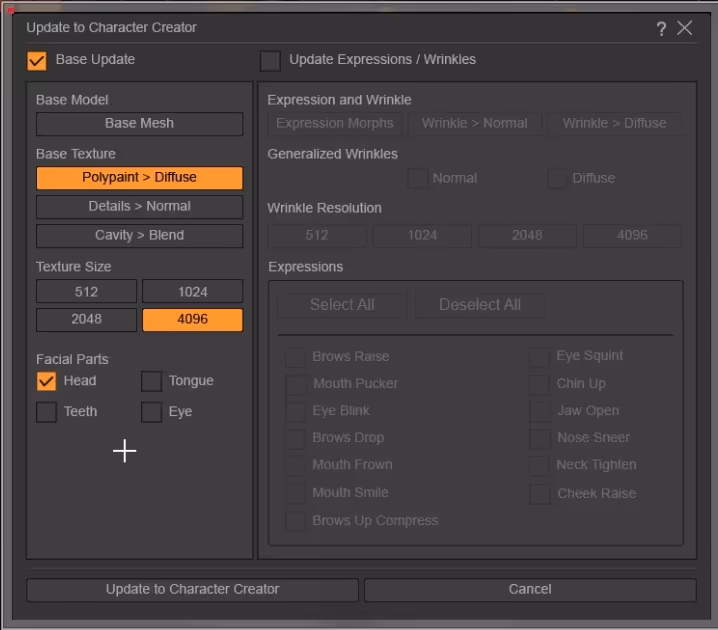Set Texture Size to 4096
The width and height of the screenshot is (718, 630).
point(192,319)
